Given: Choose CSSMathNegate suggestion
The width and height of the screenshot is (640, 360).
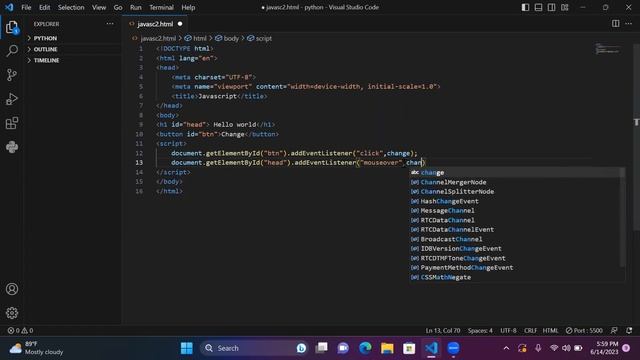Looking at the screenshot, I should (x=517, y=277).
